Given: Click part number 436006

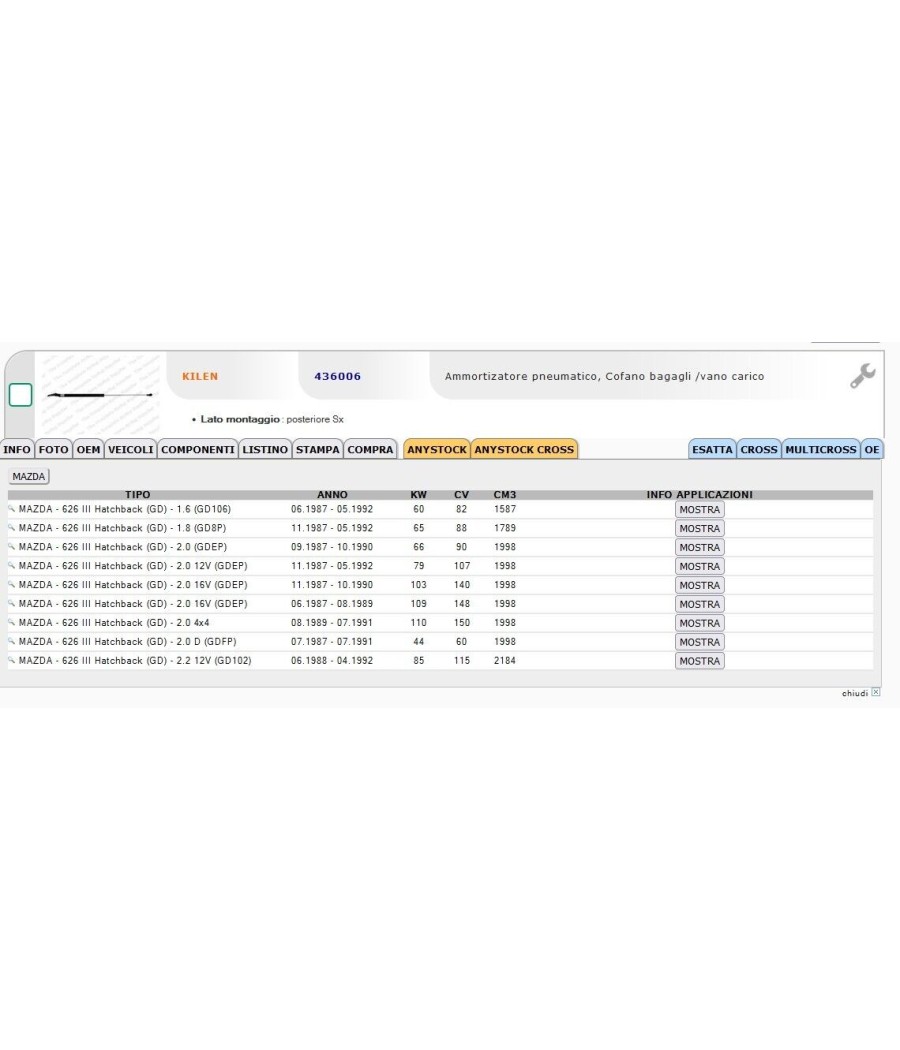Looking at the screenshot, I should (x=338, y=376).
